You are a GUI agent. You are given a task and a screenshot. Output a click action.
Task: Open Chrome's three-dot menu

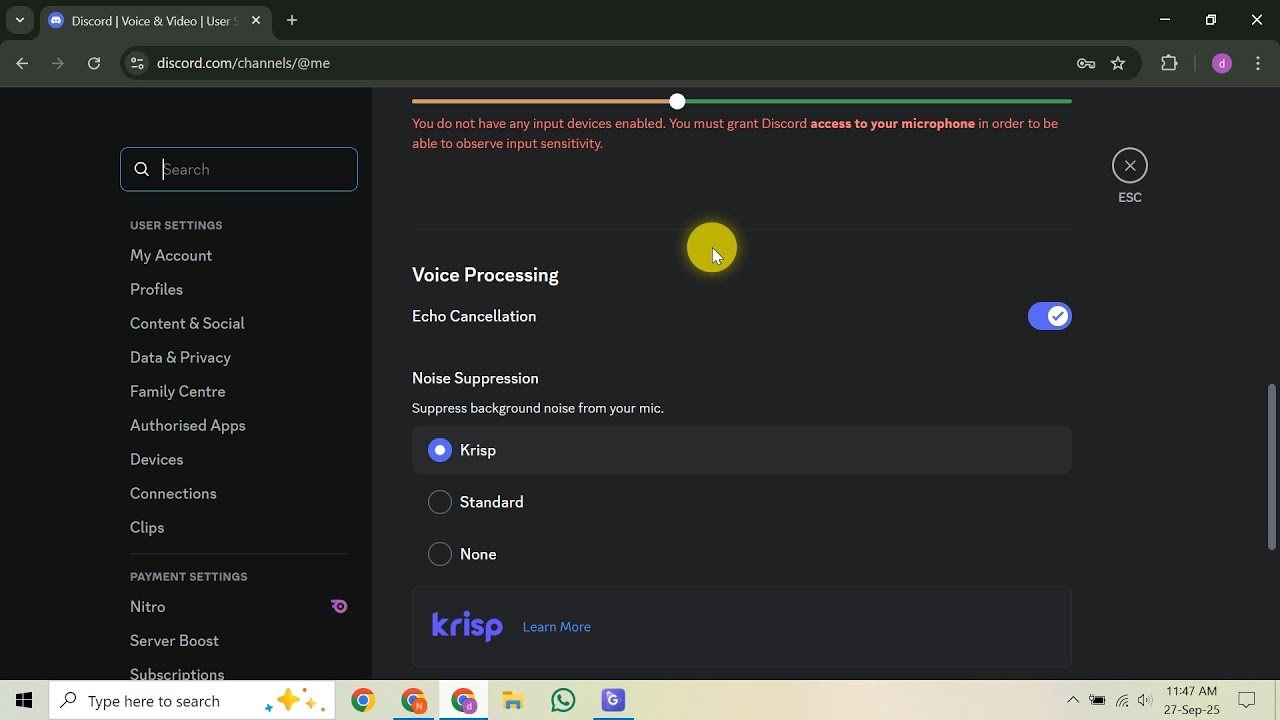[1258, 63]
